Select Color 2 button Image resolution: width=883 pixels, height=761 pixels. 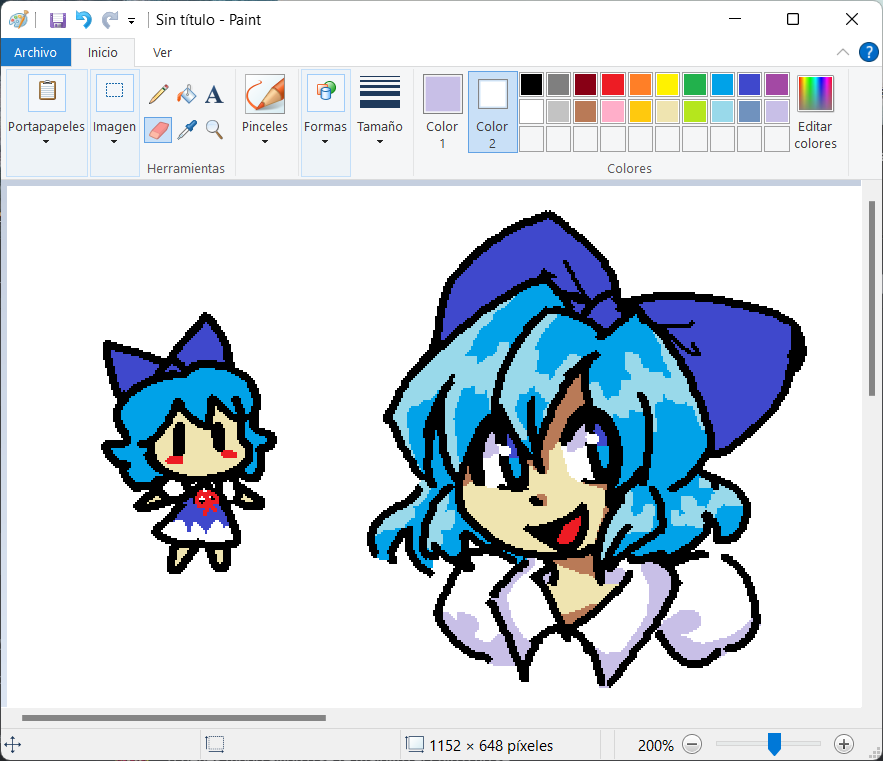[x=492, y=112]
